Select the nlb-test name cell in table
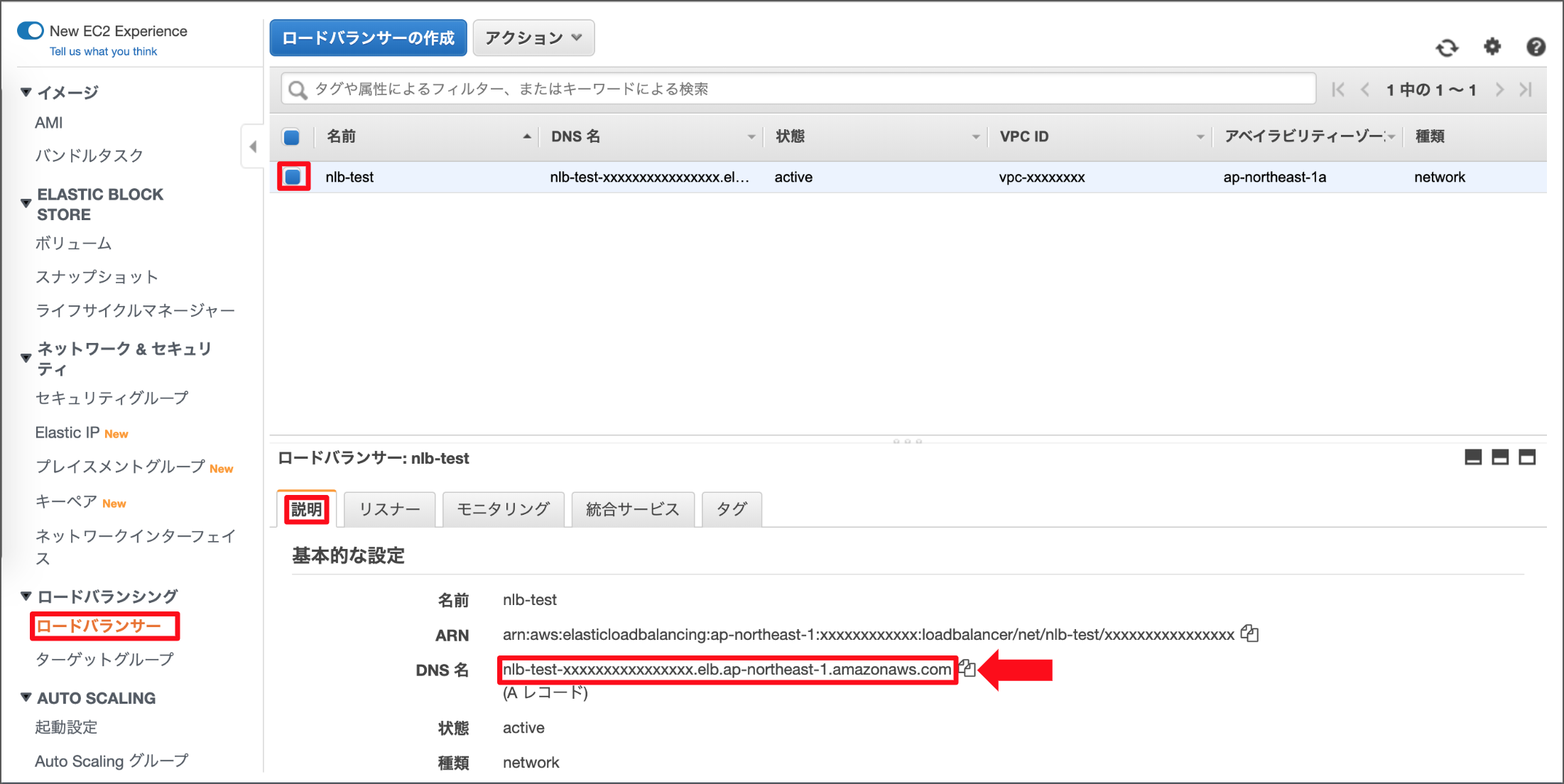This screenshot has height=784, width=1564. click(349, 177)
